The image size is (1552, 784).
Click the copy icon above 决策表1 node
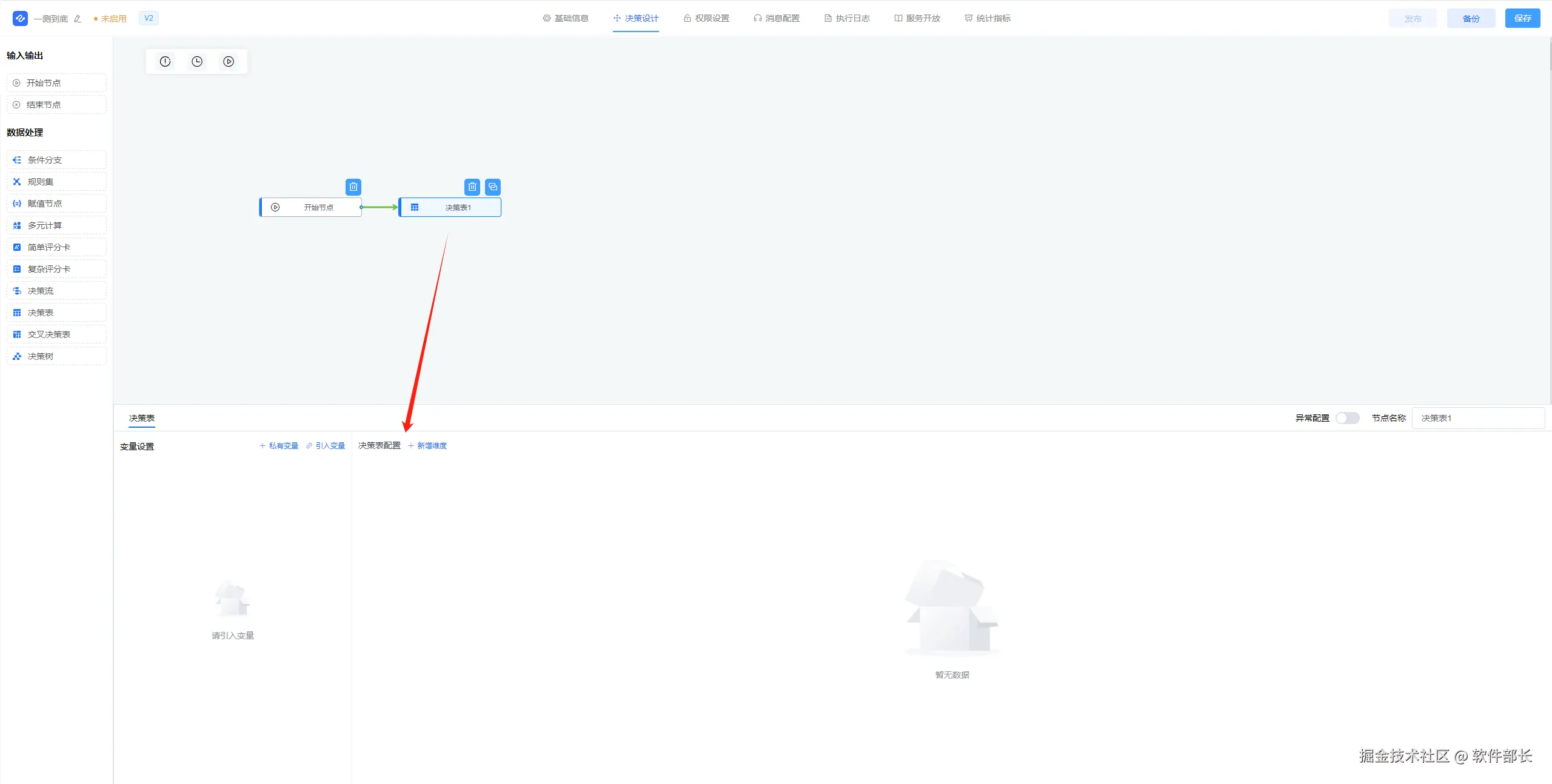493,187
